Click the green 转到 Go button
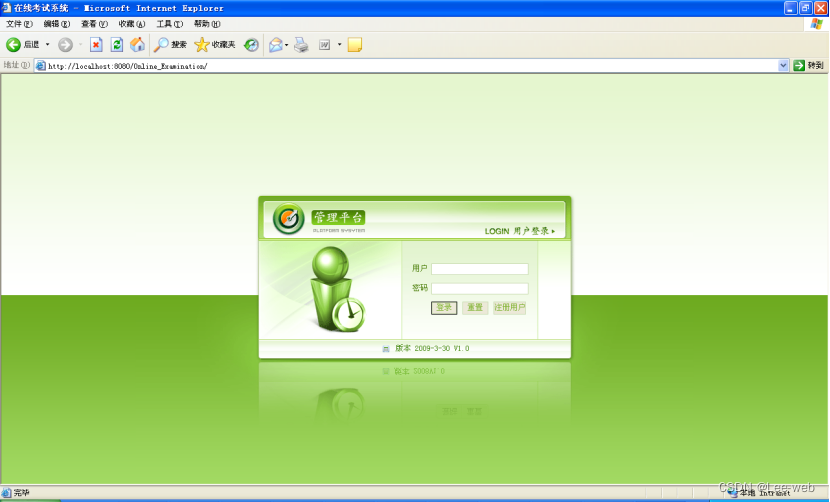This screenshot has height=502, width=830. (808, 66)
